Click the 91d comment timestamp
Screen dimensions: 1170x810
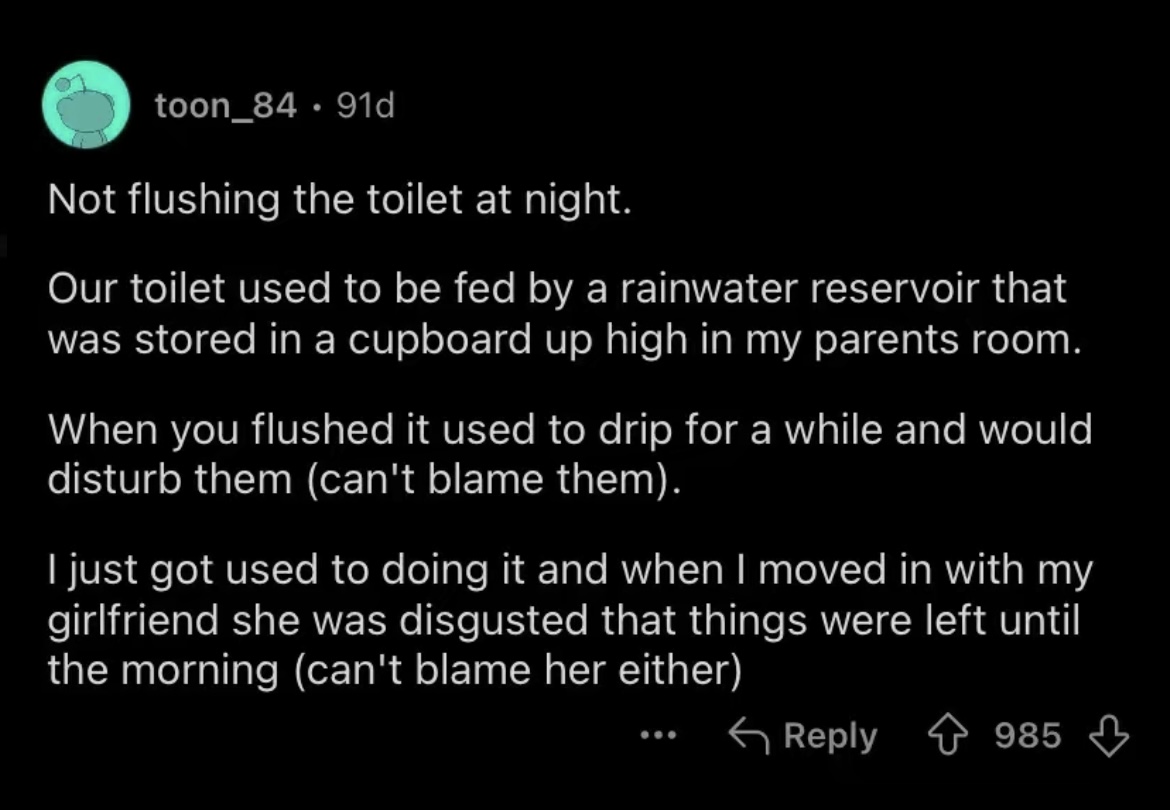coord(366,104)
